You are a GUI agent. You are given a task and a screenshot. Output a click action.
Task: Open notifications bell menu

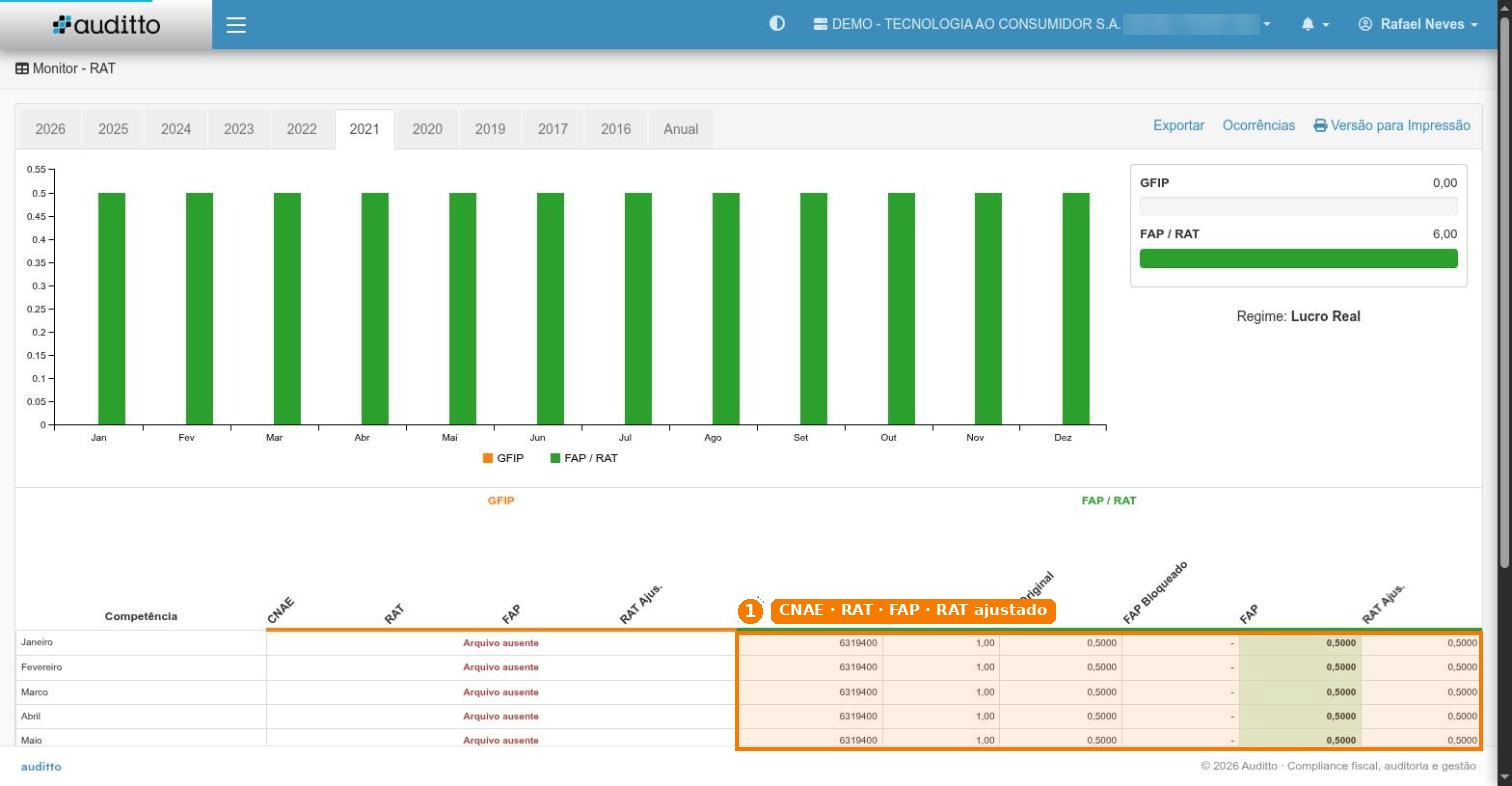1315,24
